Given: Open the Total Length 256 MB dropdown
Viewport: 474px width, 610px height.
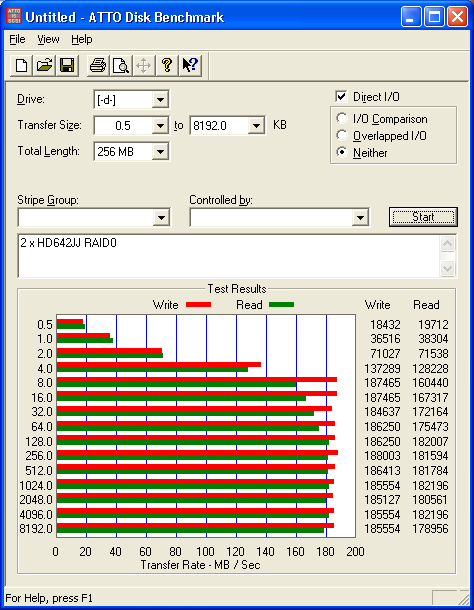Looking at the screenshot, I should 160,152.
